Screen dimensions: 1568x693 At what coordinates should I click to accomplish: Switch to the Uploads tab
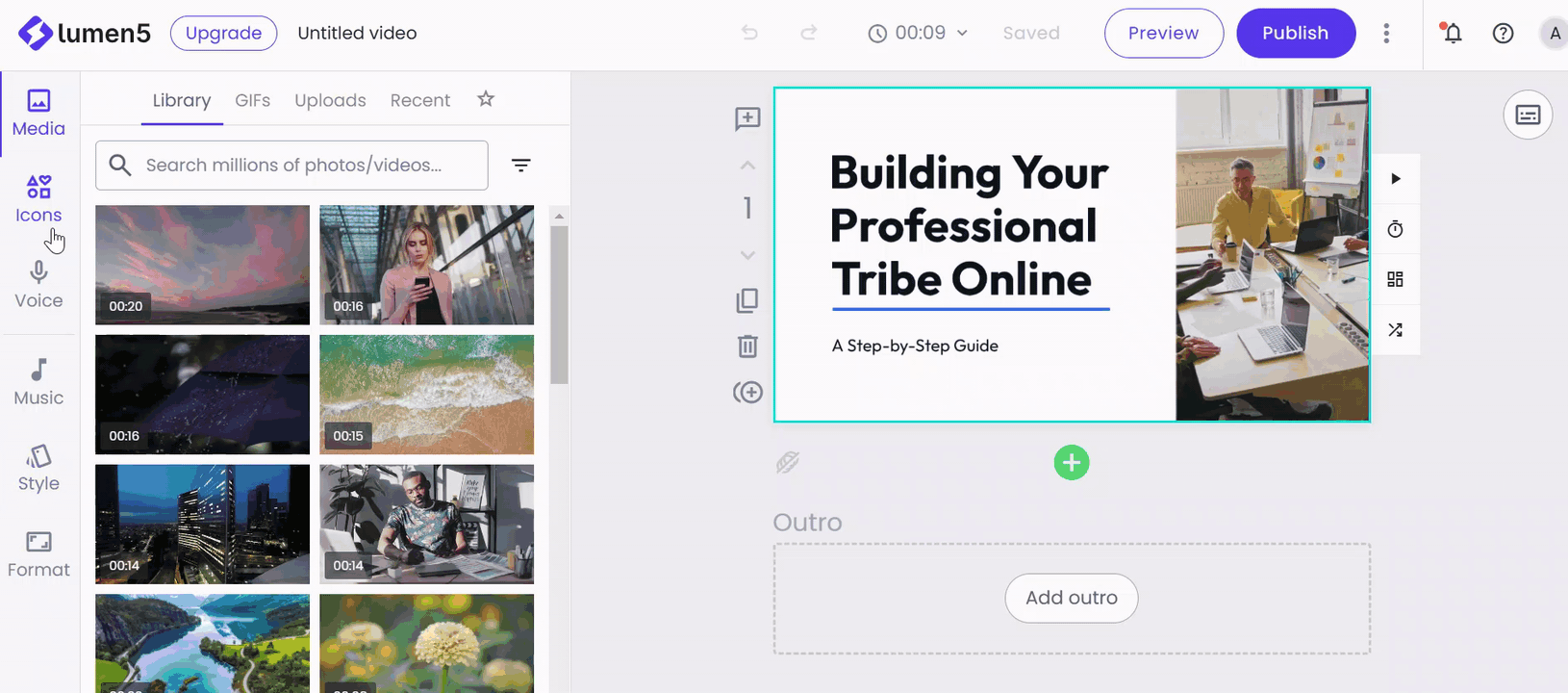[330, 100]
